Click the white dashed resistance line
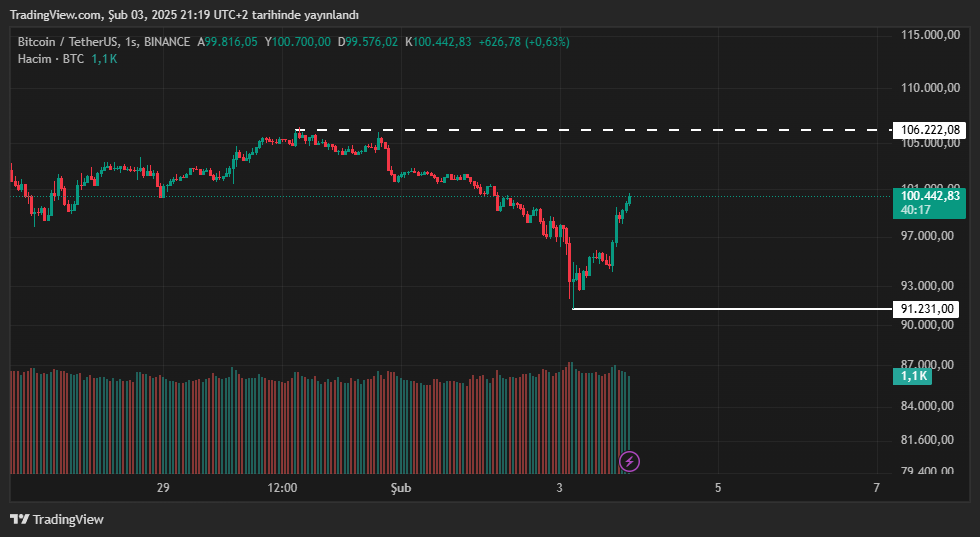Screen dimensions: 980x537 point(594,130)
